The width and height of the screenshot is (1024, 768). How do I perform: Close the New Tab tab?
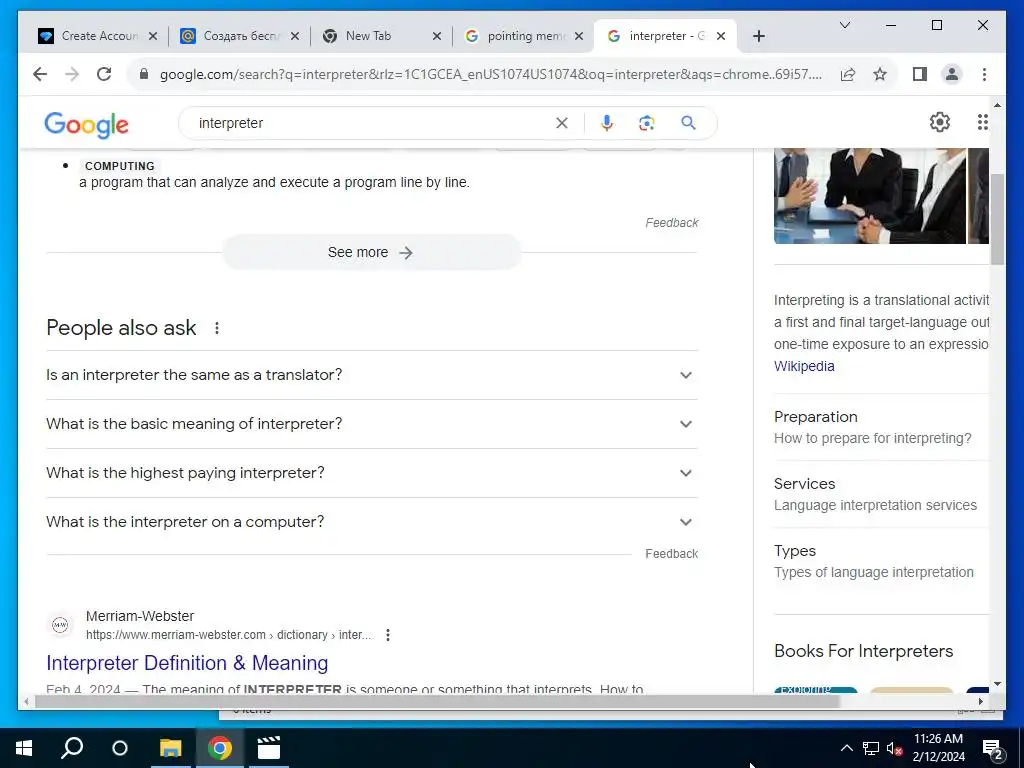point(437,36)
